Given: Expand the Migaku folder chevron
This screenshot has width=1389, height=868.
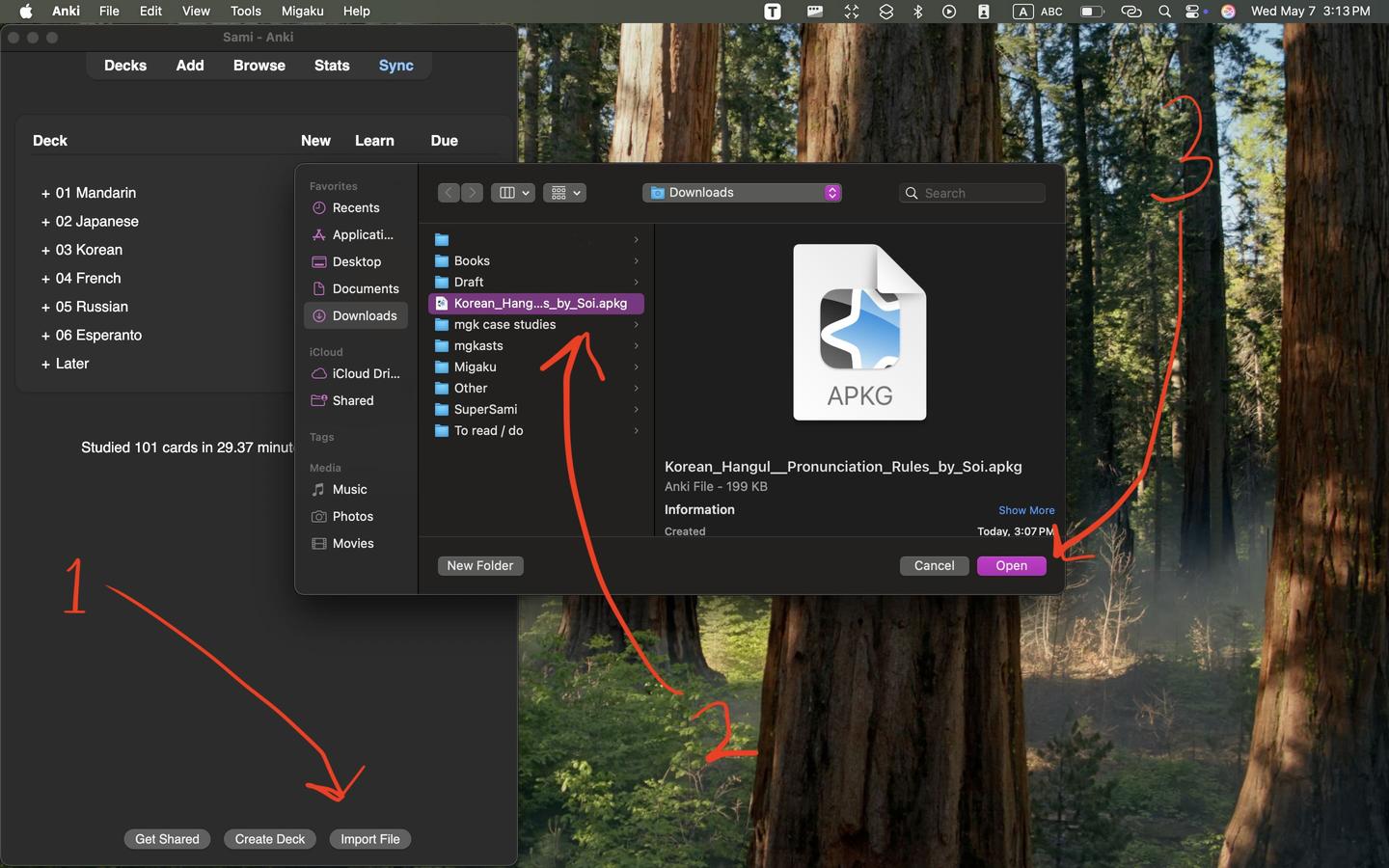Looking at the screenshot, I should point(636,367).
